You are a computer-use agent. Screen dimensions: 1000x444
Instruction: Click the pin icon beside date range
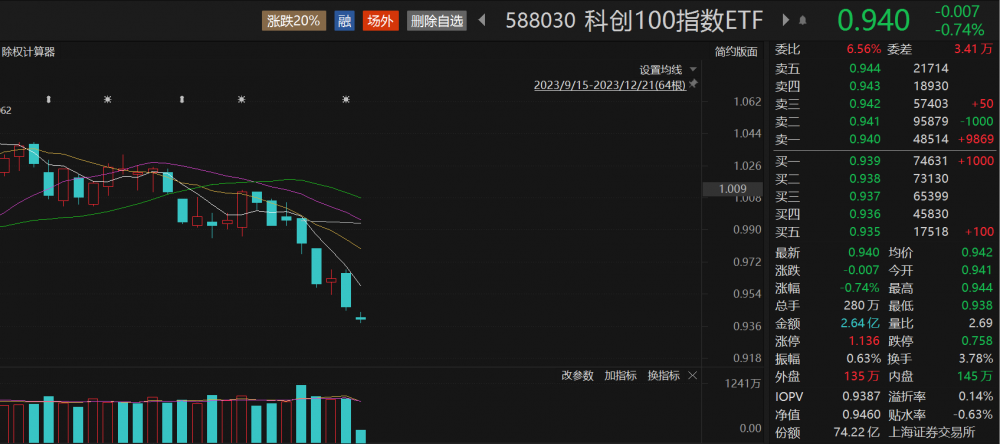(693, 85)
